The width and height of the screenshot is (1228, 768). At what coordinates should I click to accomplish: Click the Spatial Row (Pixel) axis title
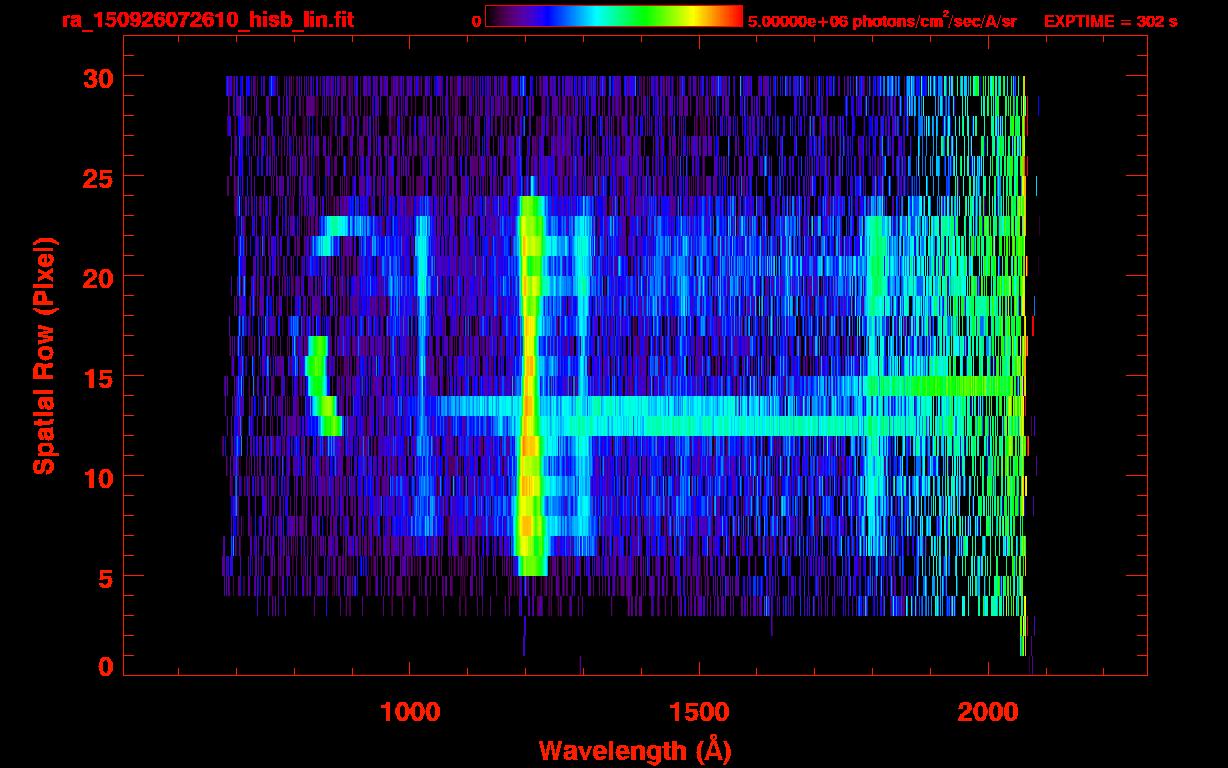pos(44,356)
